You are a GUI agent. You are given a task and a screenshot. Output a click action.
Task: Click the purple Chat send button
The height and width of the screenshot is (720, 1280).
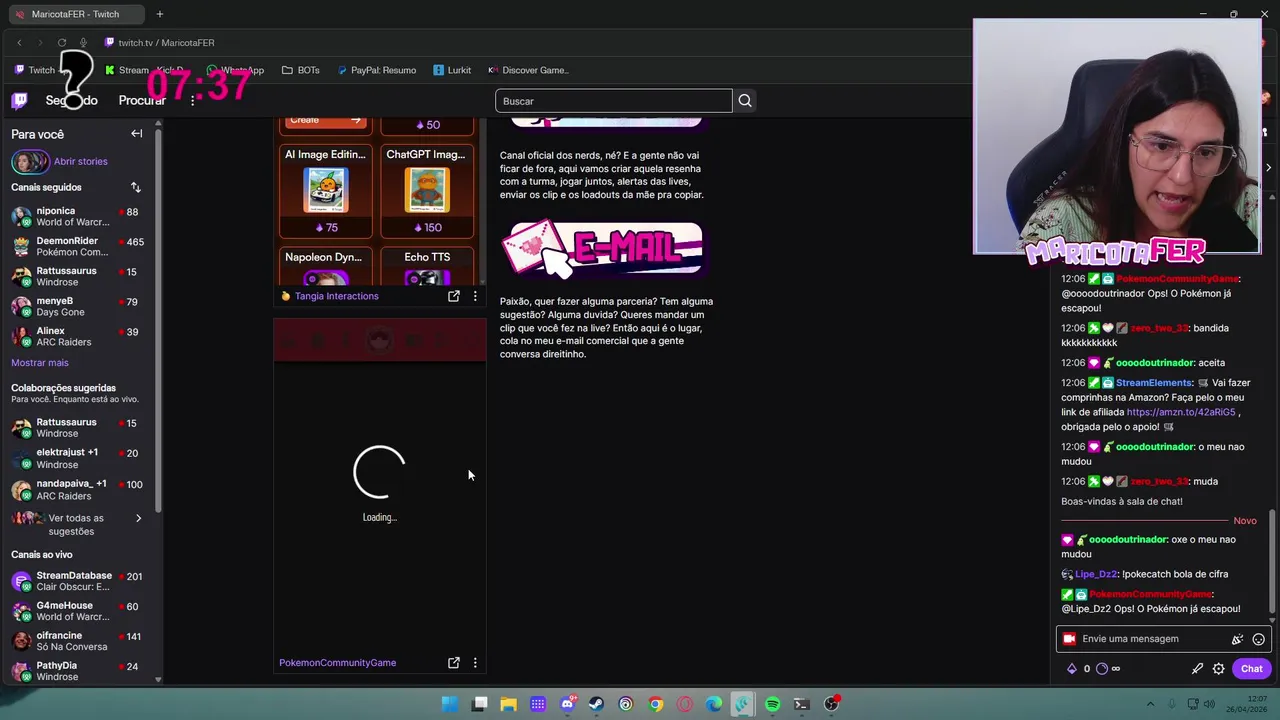1251,669
